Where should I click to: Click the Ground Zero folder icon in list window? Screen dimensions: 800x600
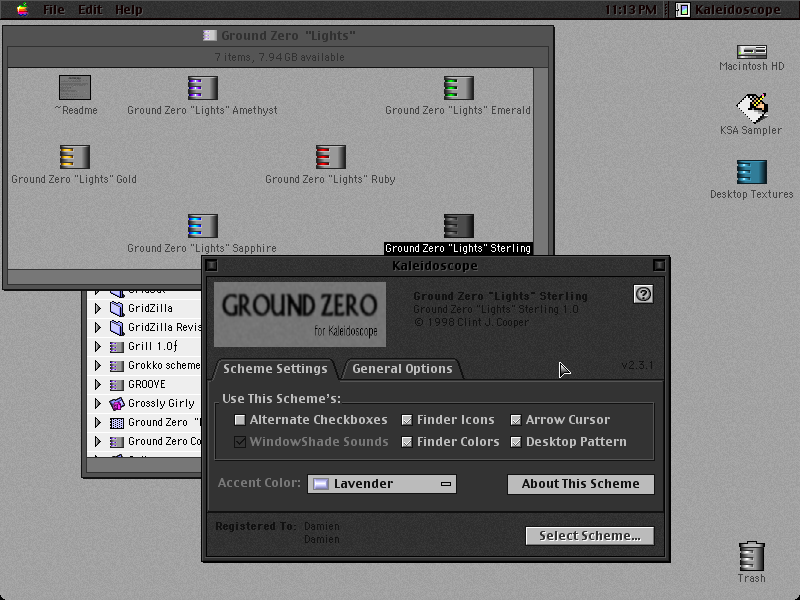coord(117,422)
